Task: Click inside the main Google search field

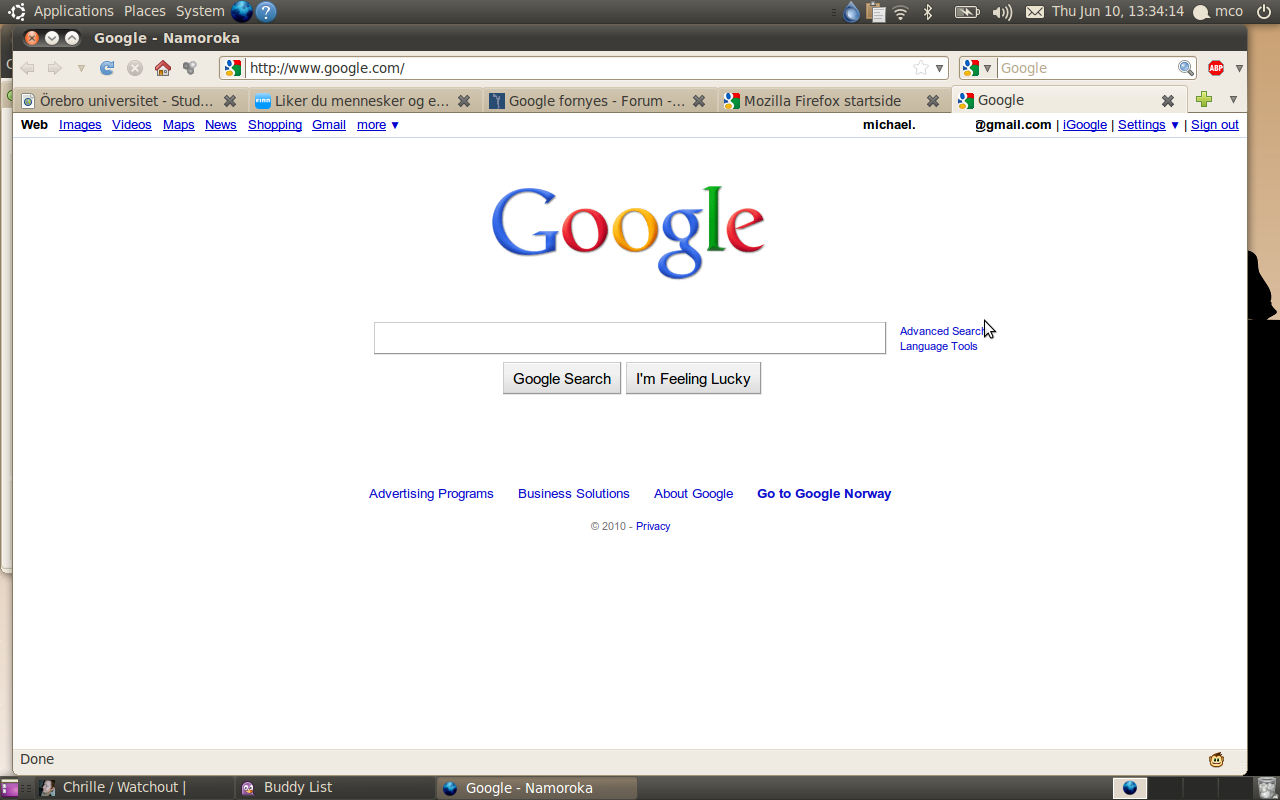Action: click(630, 338)
